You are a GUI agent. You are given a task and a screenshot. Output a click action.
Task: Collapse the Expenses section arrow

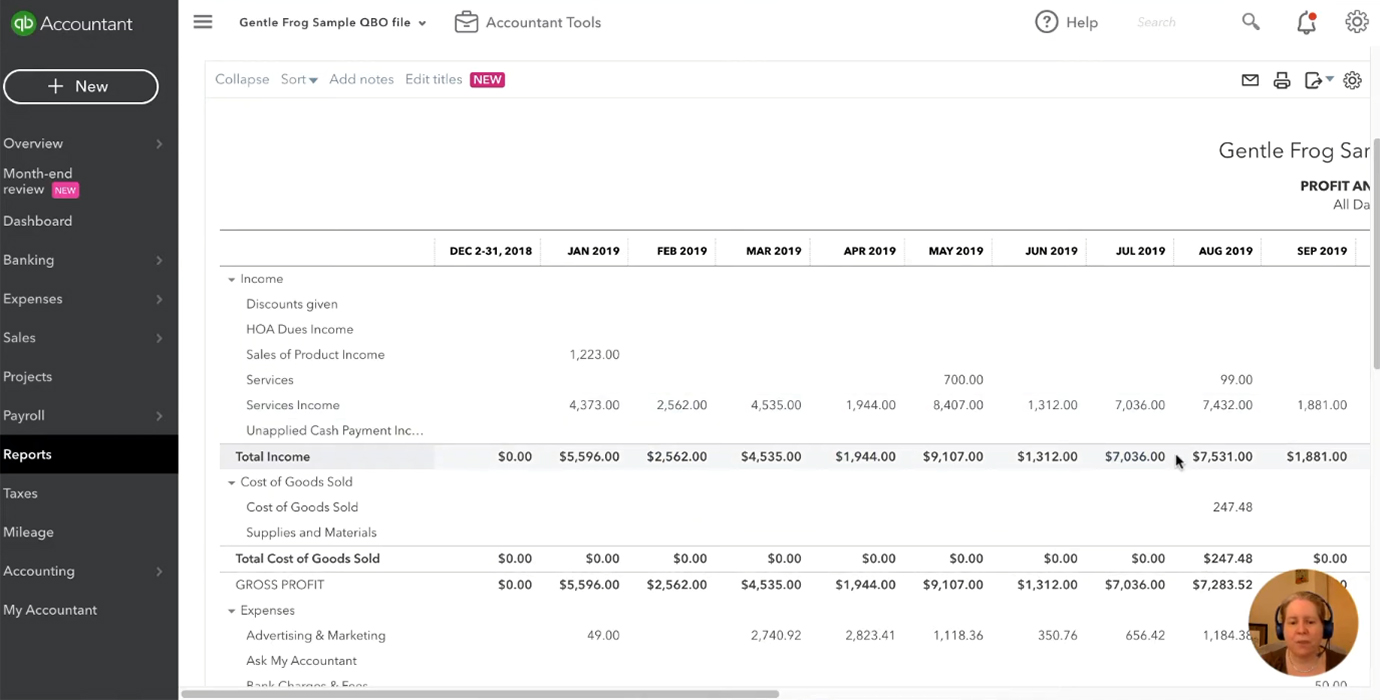[x=232, y=611]
